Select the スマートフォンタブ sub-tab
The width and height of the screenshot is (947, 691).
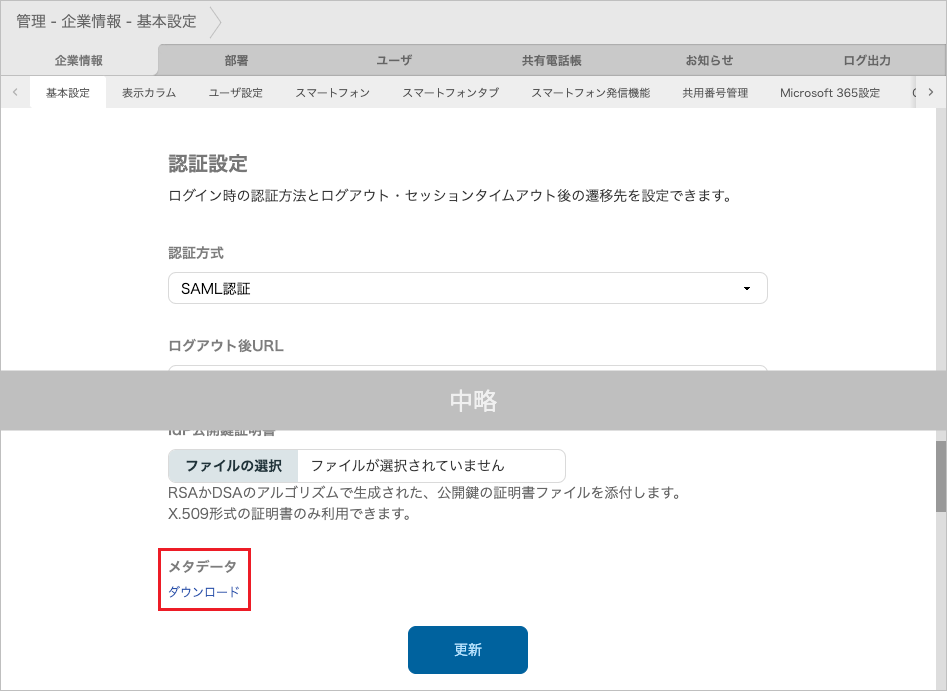451,93
